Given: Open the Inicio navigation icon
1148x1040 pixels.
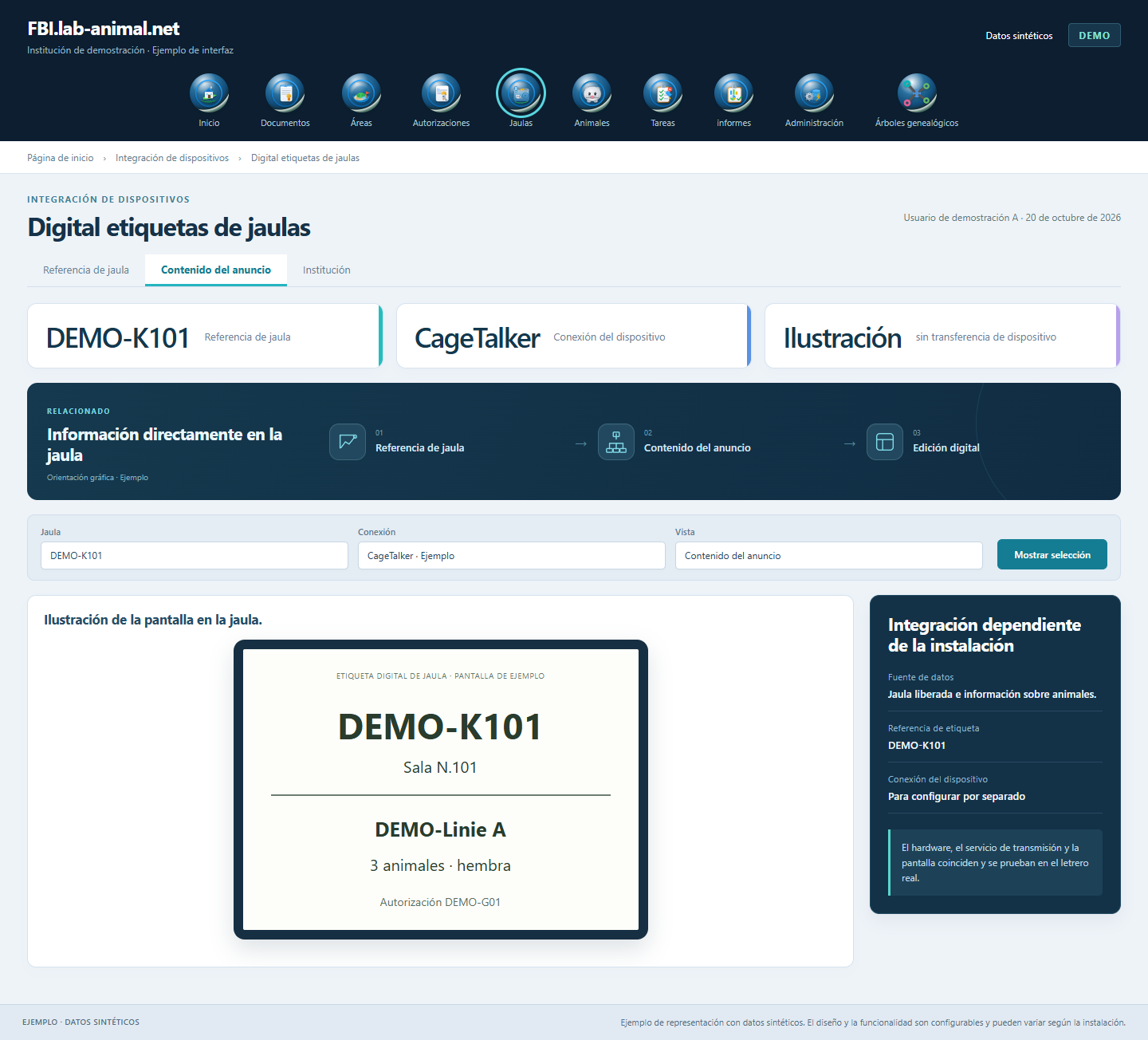Looking at the screenshot, I should [209, 93].
